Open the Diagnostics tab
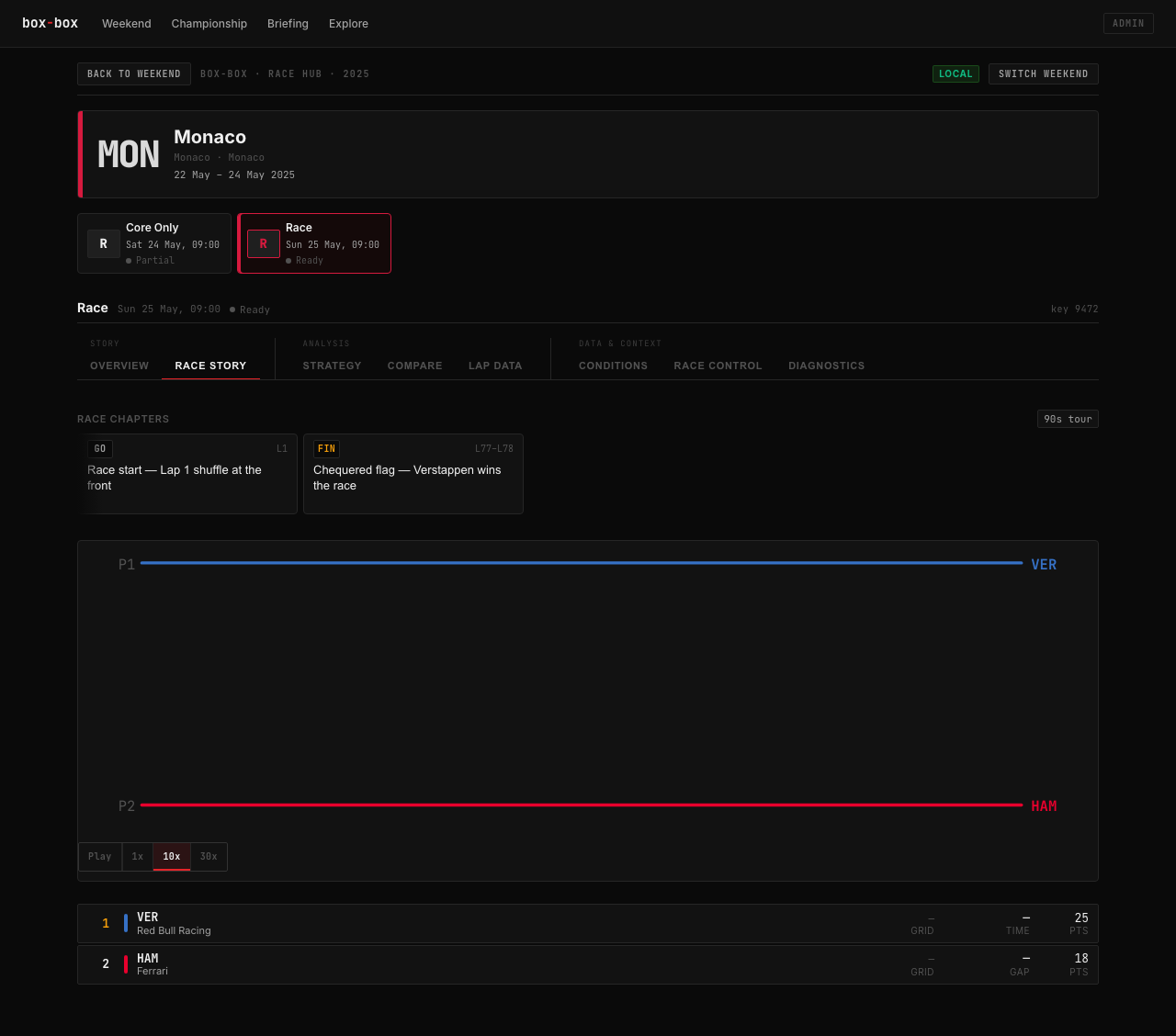 click(x=827, y=366)
